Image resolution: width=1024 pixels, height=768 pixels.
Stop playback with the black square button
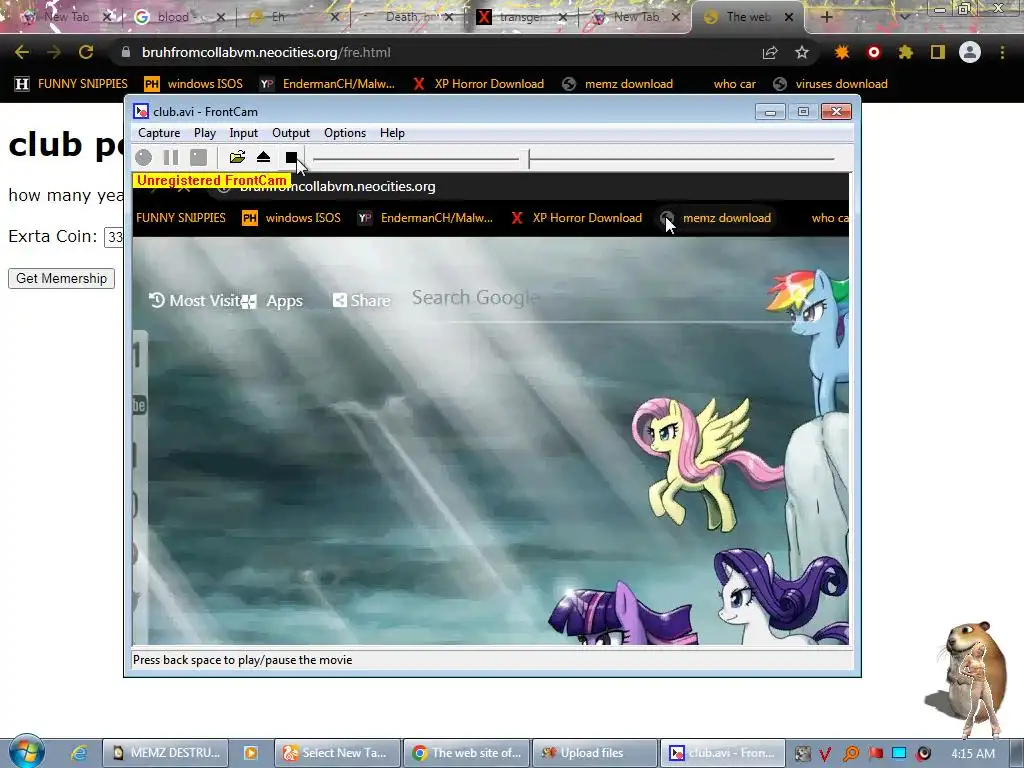[x=291, y=157]
